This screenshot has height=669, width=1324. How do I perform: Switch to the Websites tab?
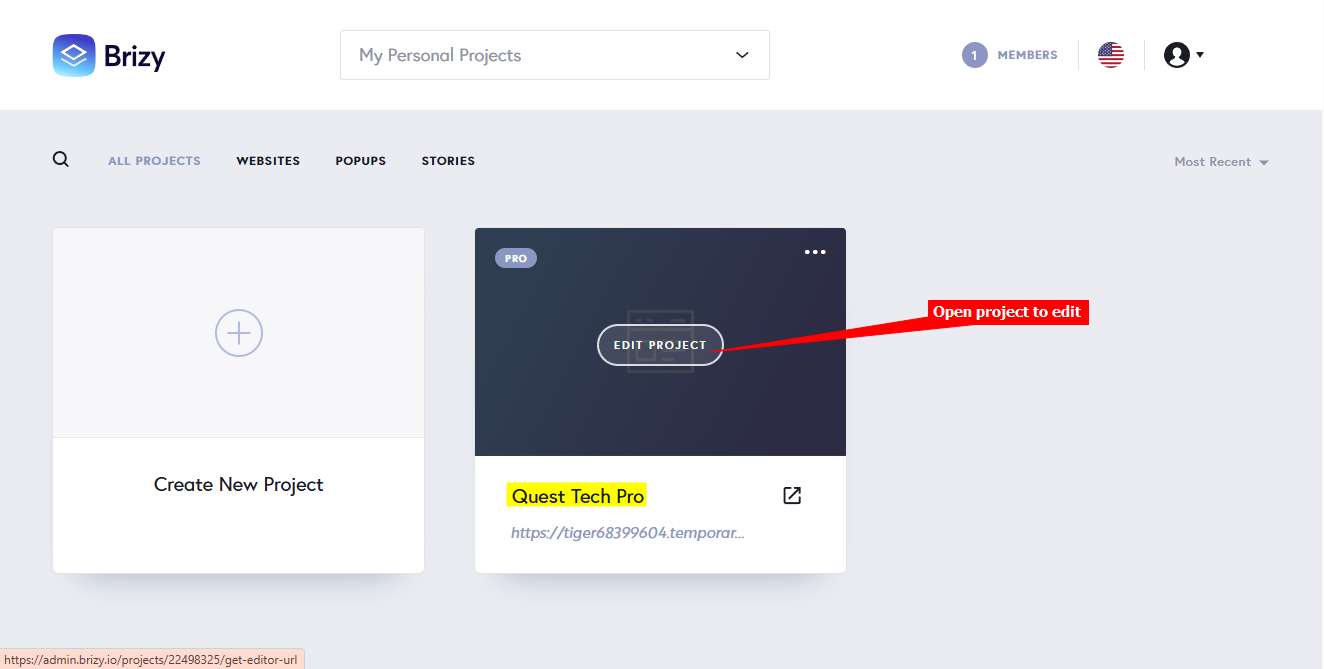[x=268, y=161]
